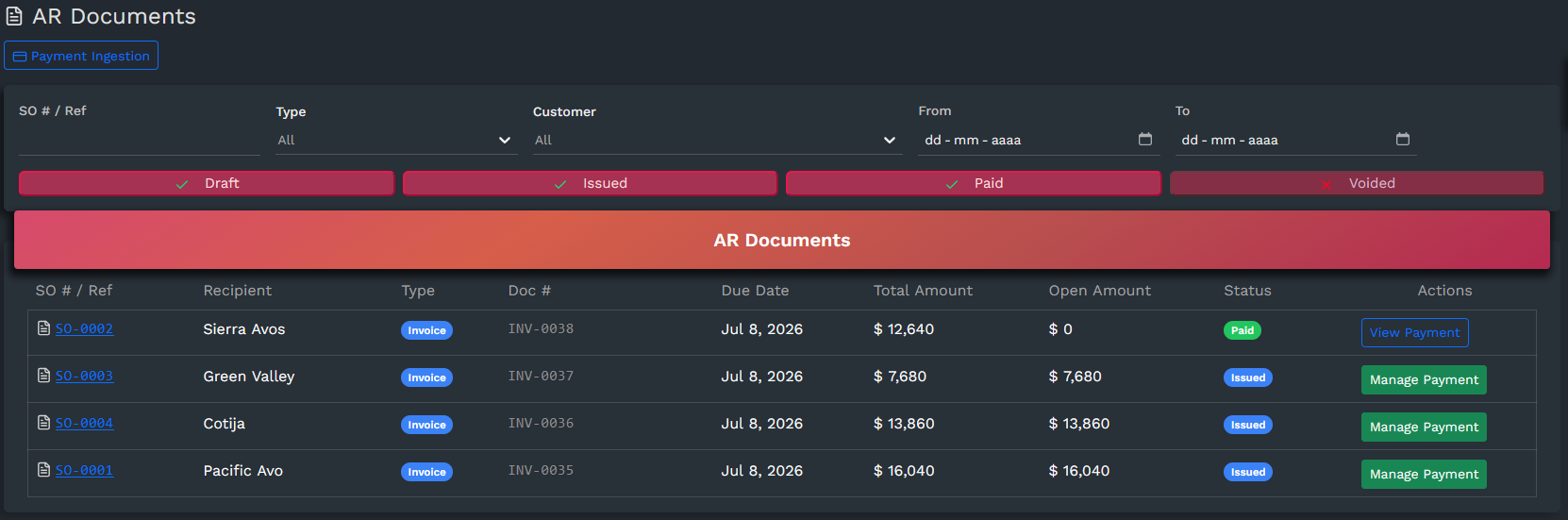Toggle the Draft status filter
This screenshot has width=1568, height=520.
pos(207,183)
